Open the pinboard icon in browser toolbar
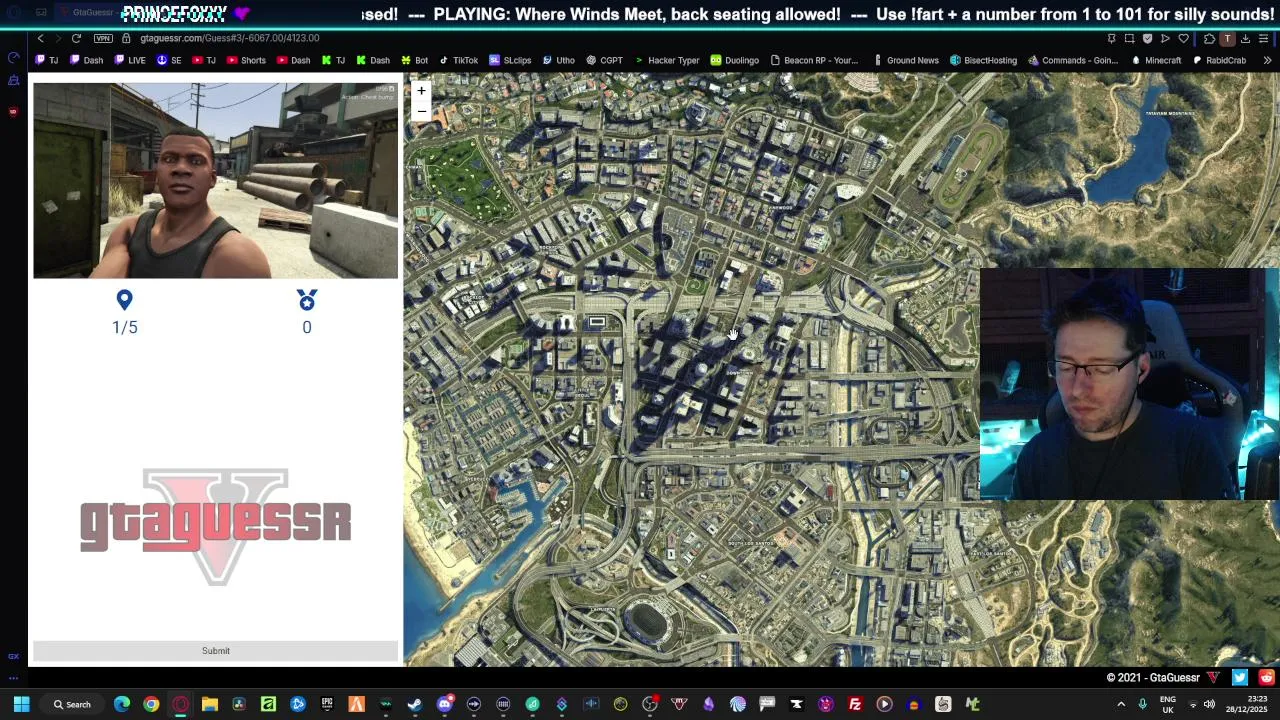The image size is (1280, 720). tap(1111, 38)
